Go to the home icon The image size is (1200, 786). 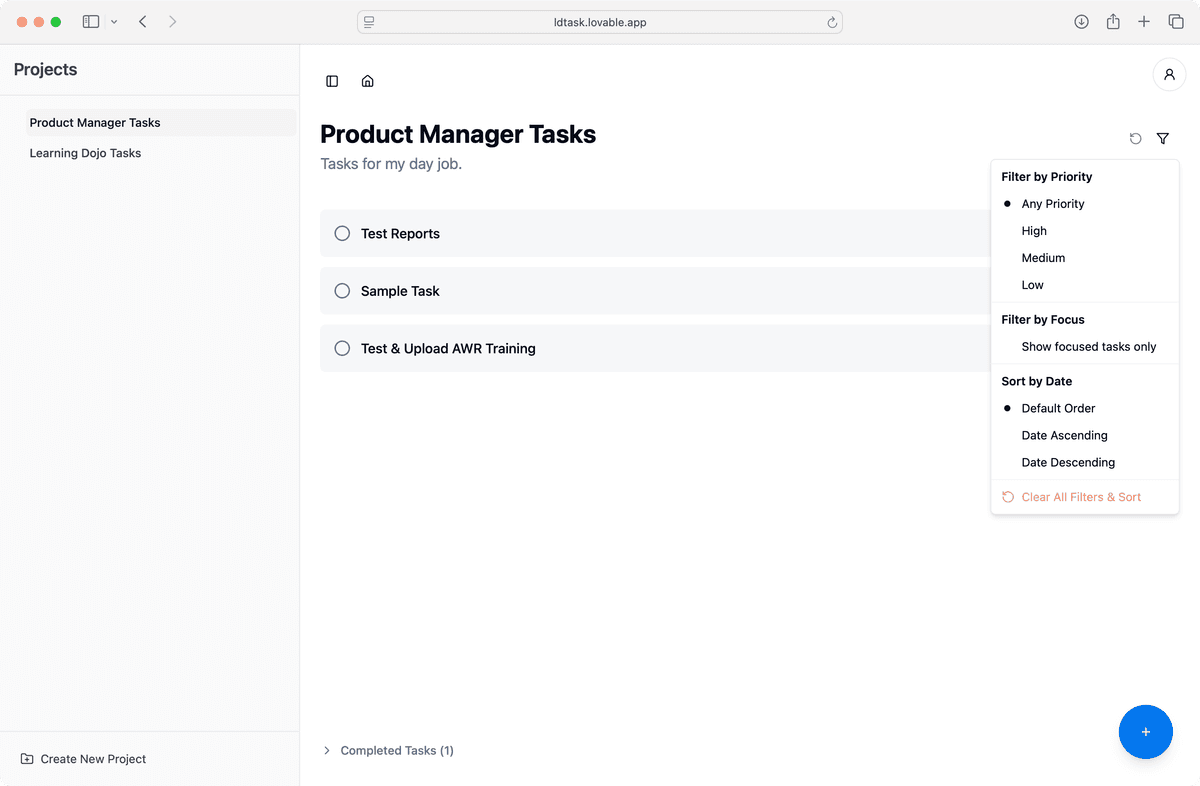click(367, 81)
